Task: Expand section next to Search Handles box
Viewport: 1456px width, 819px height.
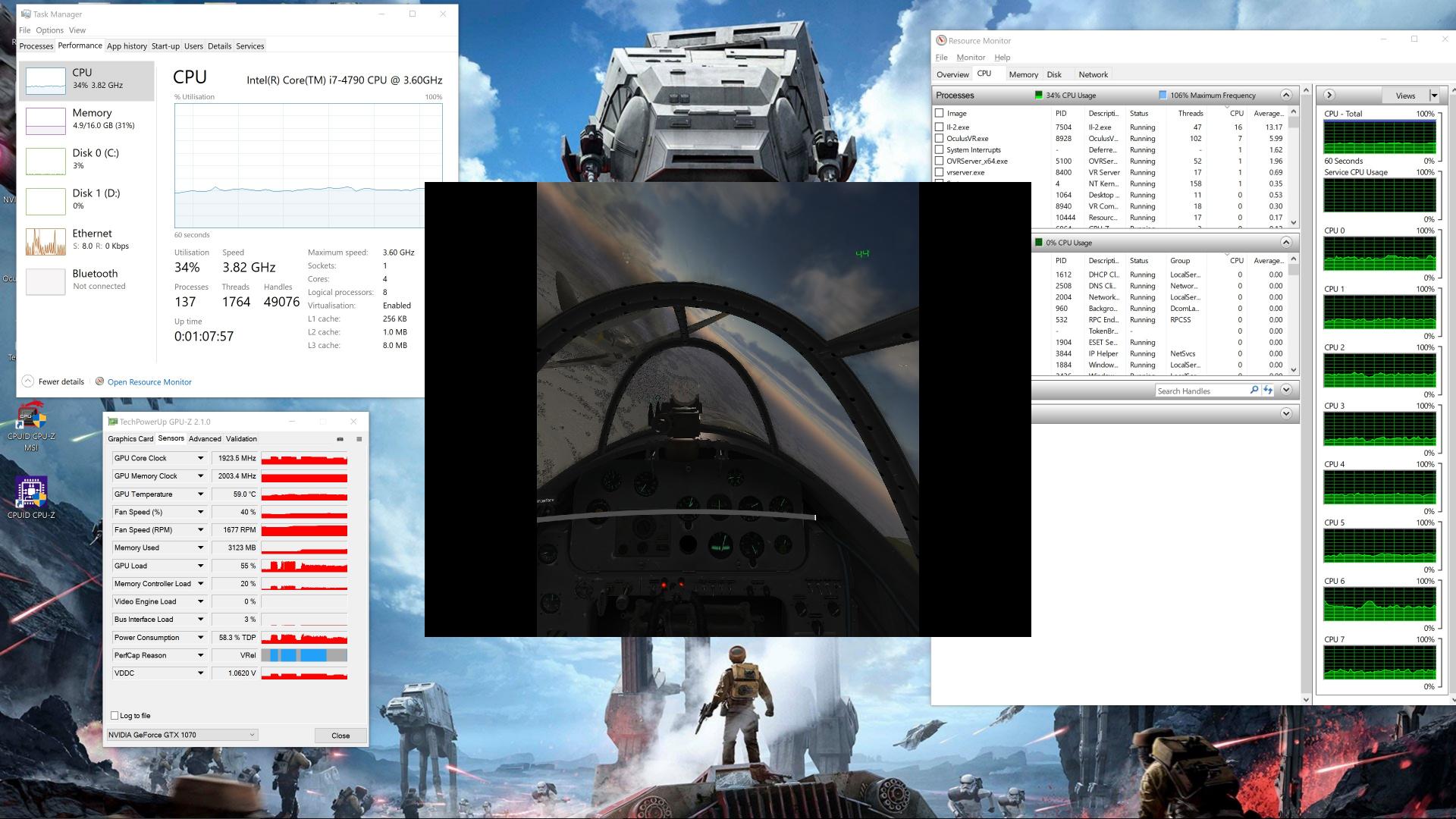Action: (x=1286, y=391)
